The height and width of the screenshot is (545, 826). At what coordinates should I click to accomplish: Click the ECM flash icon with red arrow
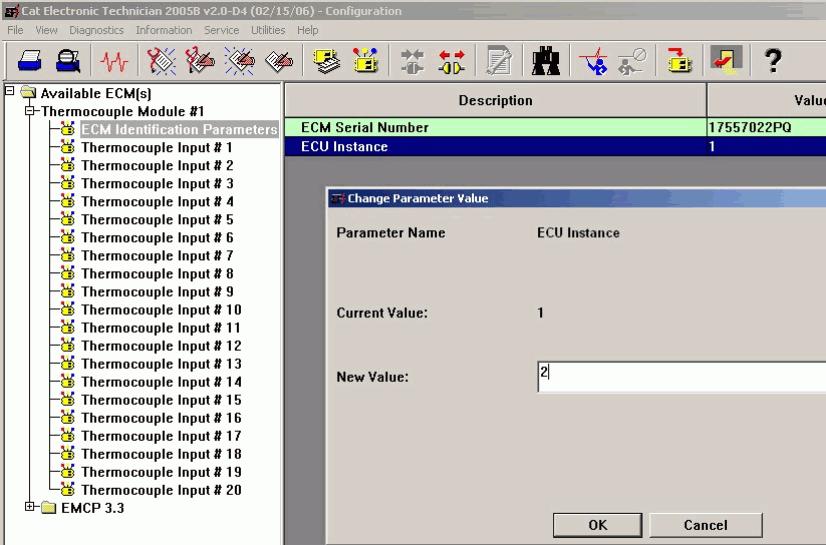point(679,61)
